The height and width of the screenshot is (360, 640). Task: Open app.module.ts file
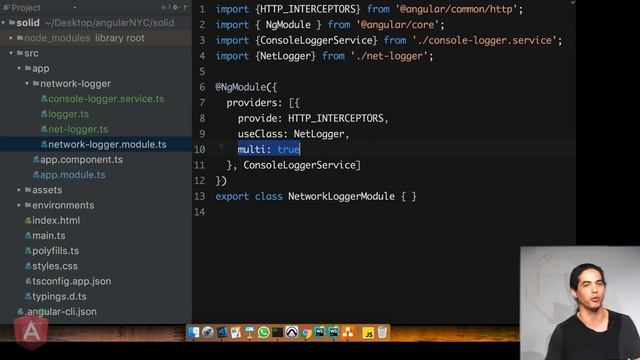pyautogui.click(x=73, y=175)
